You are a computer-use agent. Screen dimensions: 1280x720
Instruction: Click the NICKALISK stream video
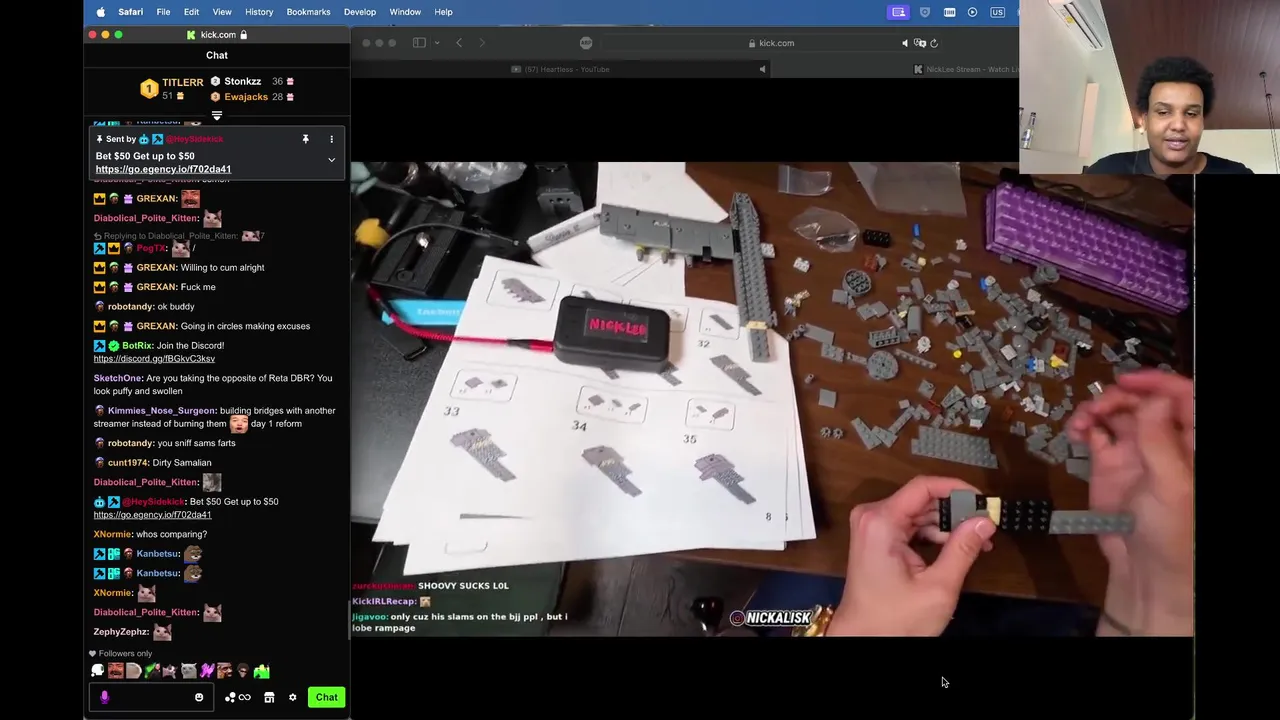[x=772, y=399]
